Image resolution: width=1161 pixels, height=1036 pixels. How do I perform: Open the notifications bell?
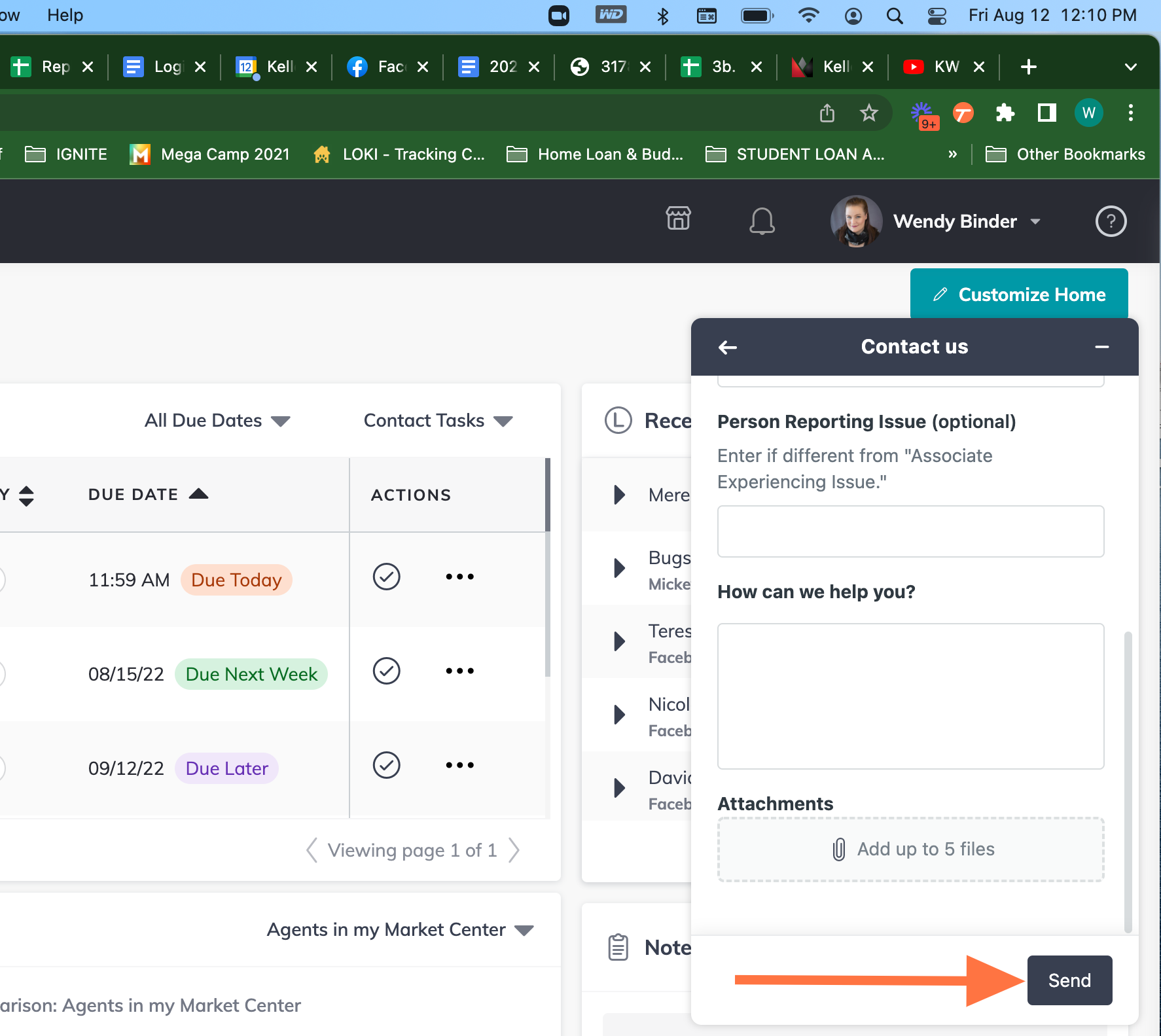click(762, 221)
